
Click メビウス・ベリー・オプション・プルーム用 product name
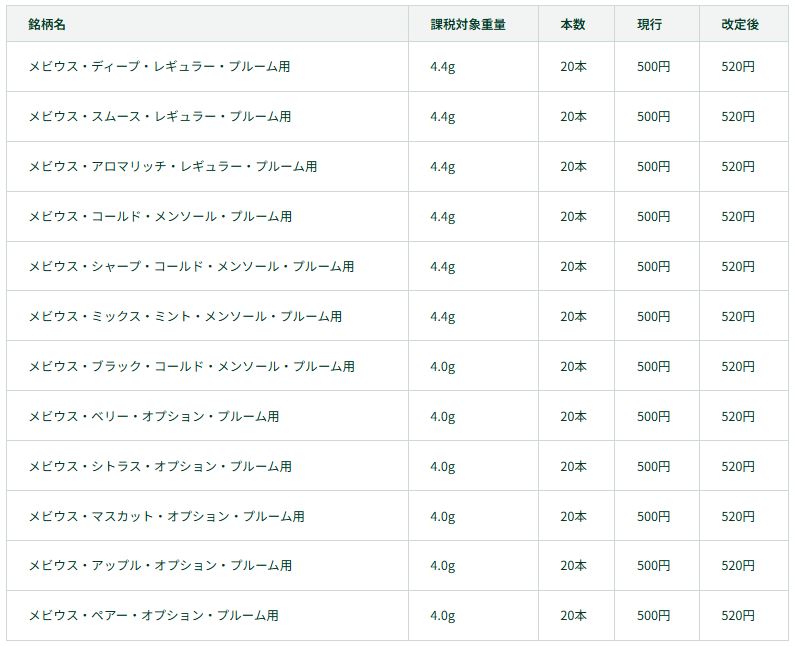click(153, 417)
